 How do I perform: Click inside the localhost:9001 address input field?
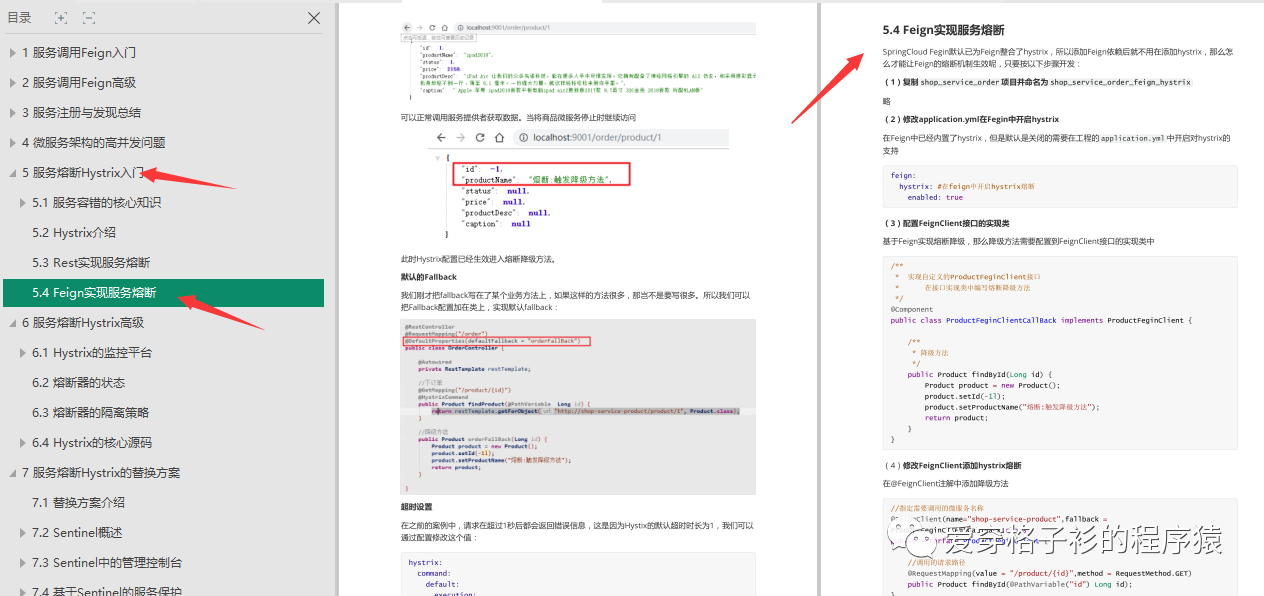pos(600,137)
